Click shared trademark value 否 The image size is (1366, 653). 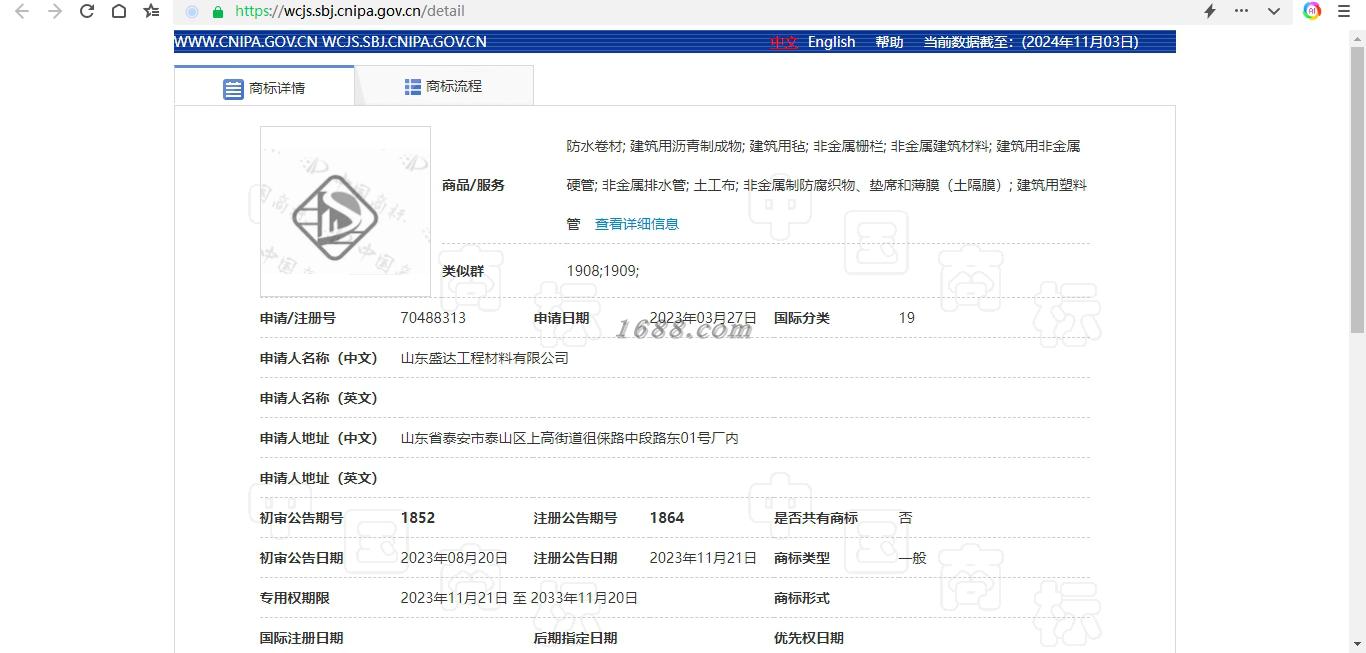click(905, 518)
